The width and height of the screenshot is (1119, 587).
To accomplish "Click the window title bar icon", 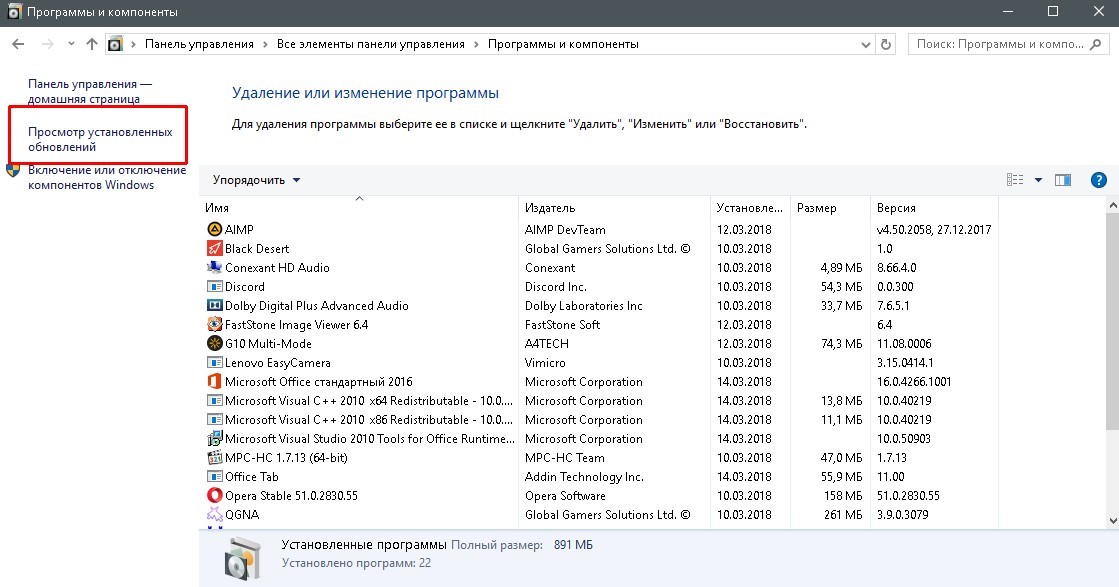I will 14,11.
